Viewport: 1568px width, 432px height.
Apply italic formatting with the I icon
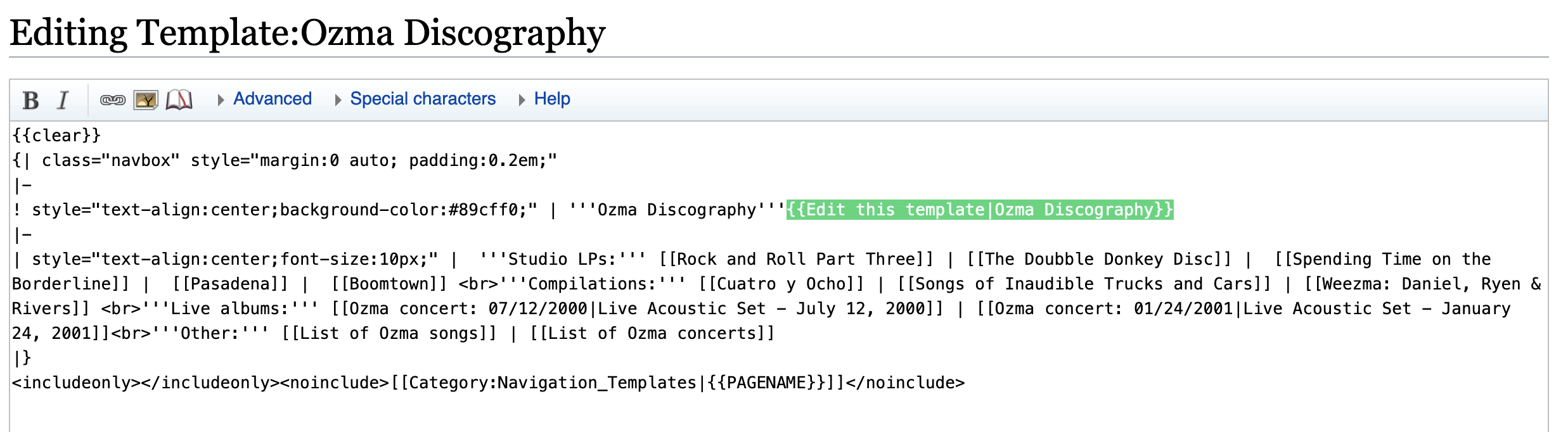[x=62, y=100]
